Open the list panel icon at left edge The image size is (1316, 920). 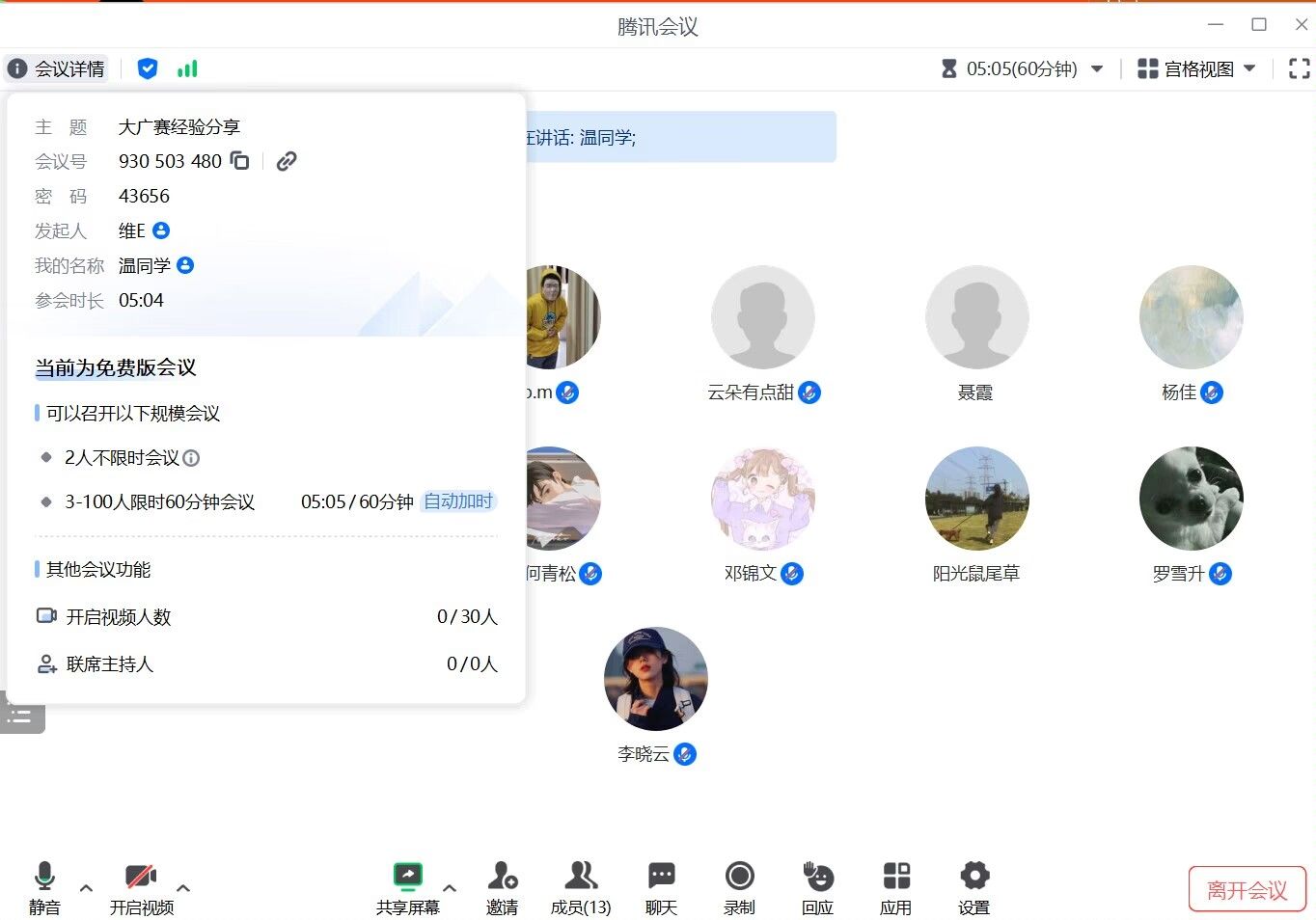(21, 715)
